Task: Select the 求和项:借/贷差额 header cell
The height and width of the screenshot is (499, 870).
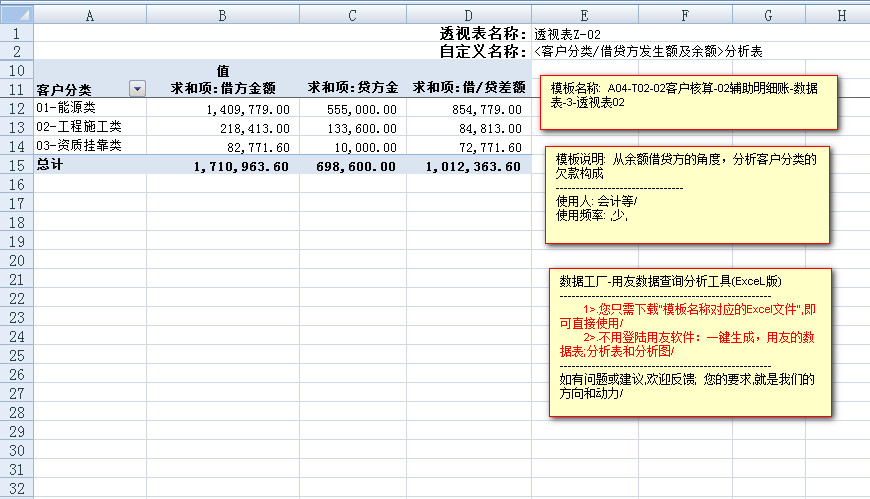Action: pyautogui.click(x=469, y=89)
